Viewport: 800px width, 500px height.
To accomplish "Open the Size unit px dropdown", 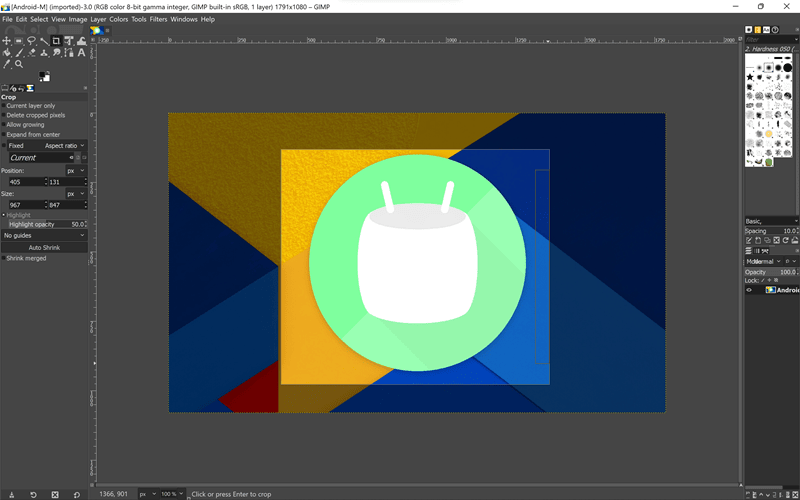I will coord(76,194).
